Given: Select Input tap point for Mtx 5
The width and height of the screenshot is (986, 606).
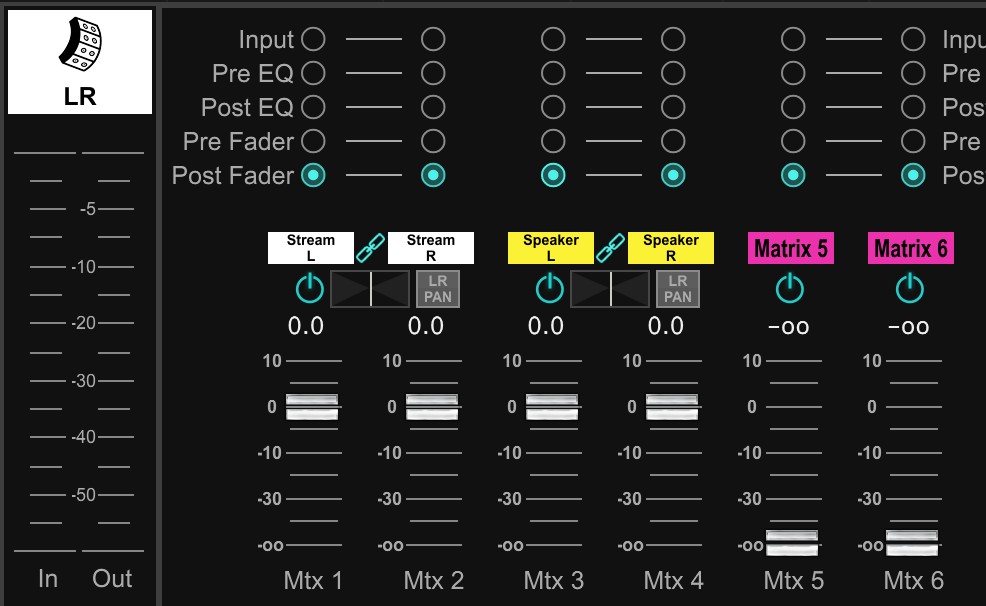Looking at the screenshot, I should coord(793,39).
